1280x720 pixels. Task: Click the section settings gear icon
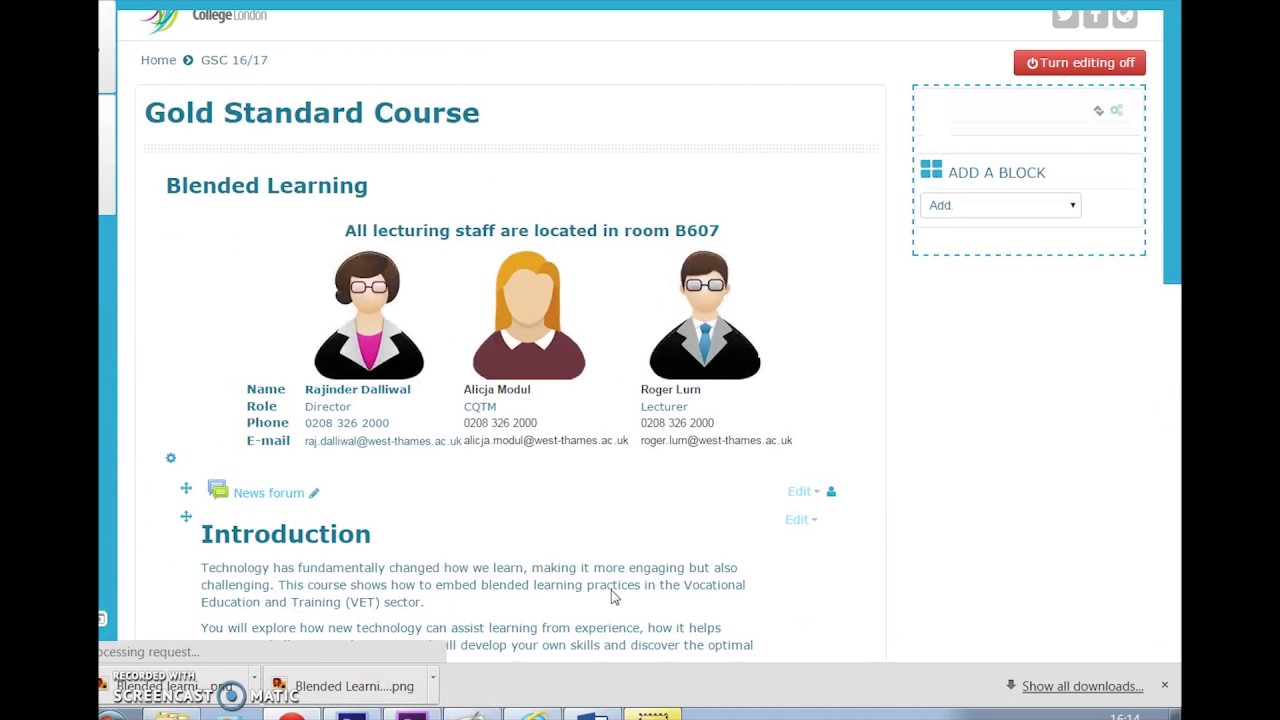[x=171, y=458]
